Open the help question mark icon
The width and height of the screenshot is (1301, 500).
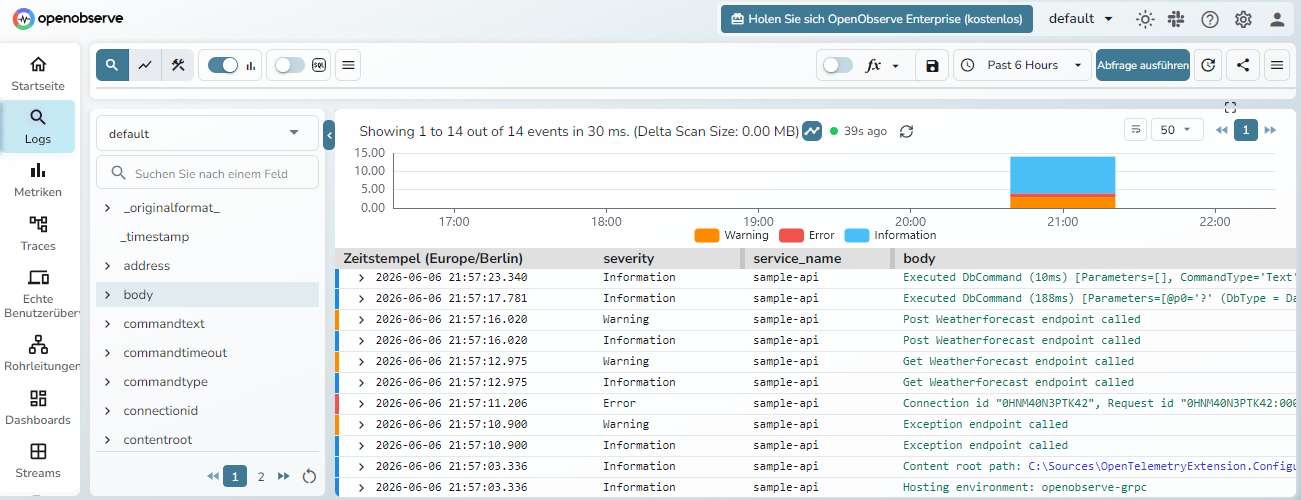pyautogui.click(x=1210, y=19)
